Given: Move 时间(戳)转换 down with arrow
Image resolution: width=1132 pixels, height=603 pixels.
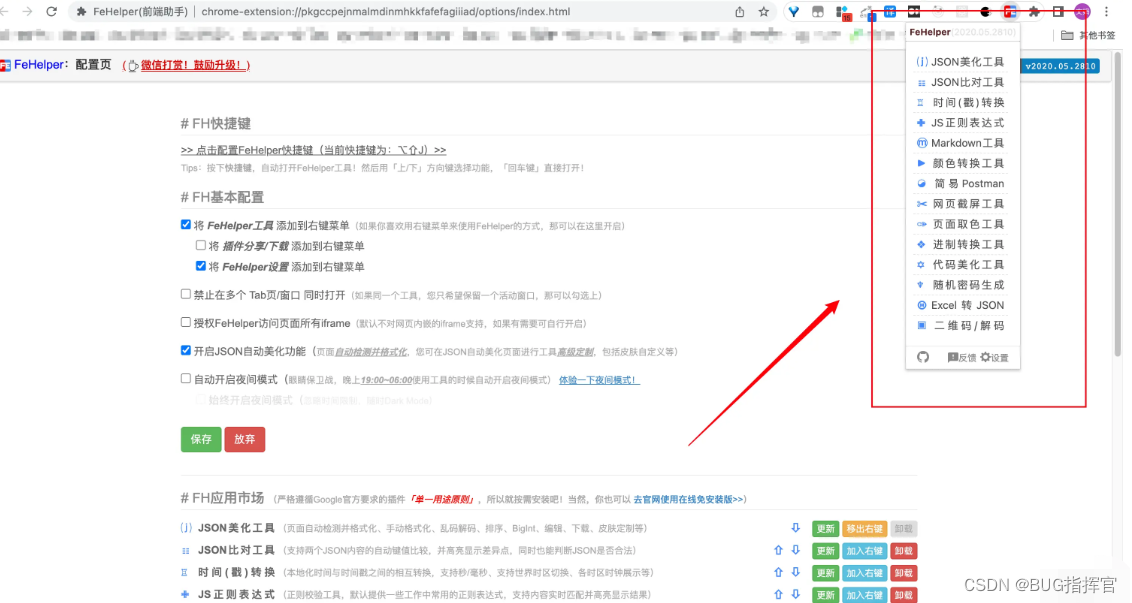Looking at the screenshot, I should (796, 573).
